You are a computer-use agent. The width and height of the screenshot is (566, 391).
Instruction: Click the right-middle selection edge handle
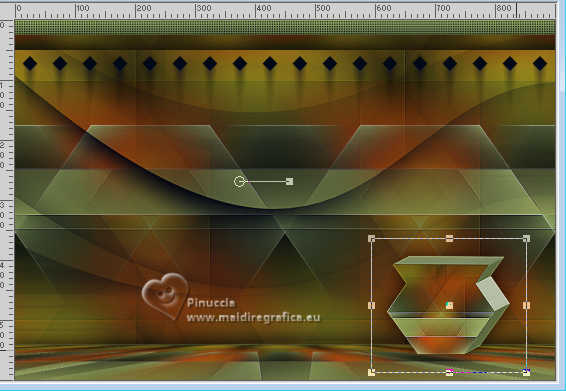526,305
